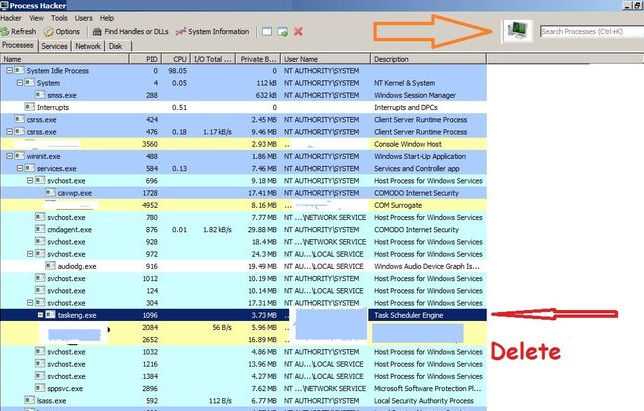Screen dimensions: 644x411
Task: Click Local Security Authority Process description
Action: (x=423, y=401)
